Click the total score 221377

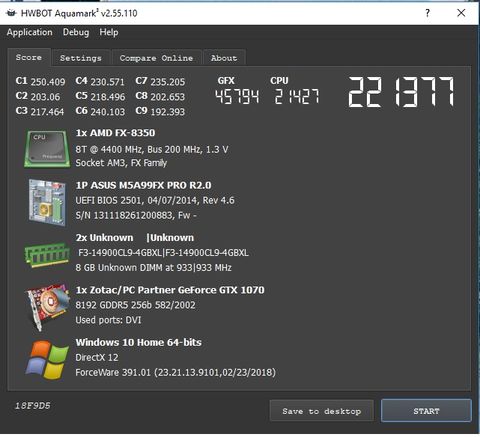click(401, 92)
